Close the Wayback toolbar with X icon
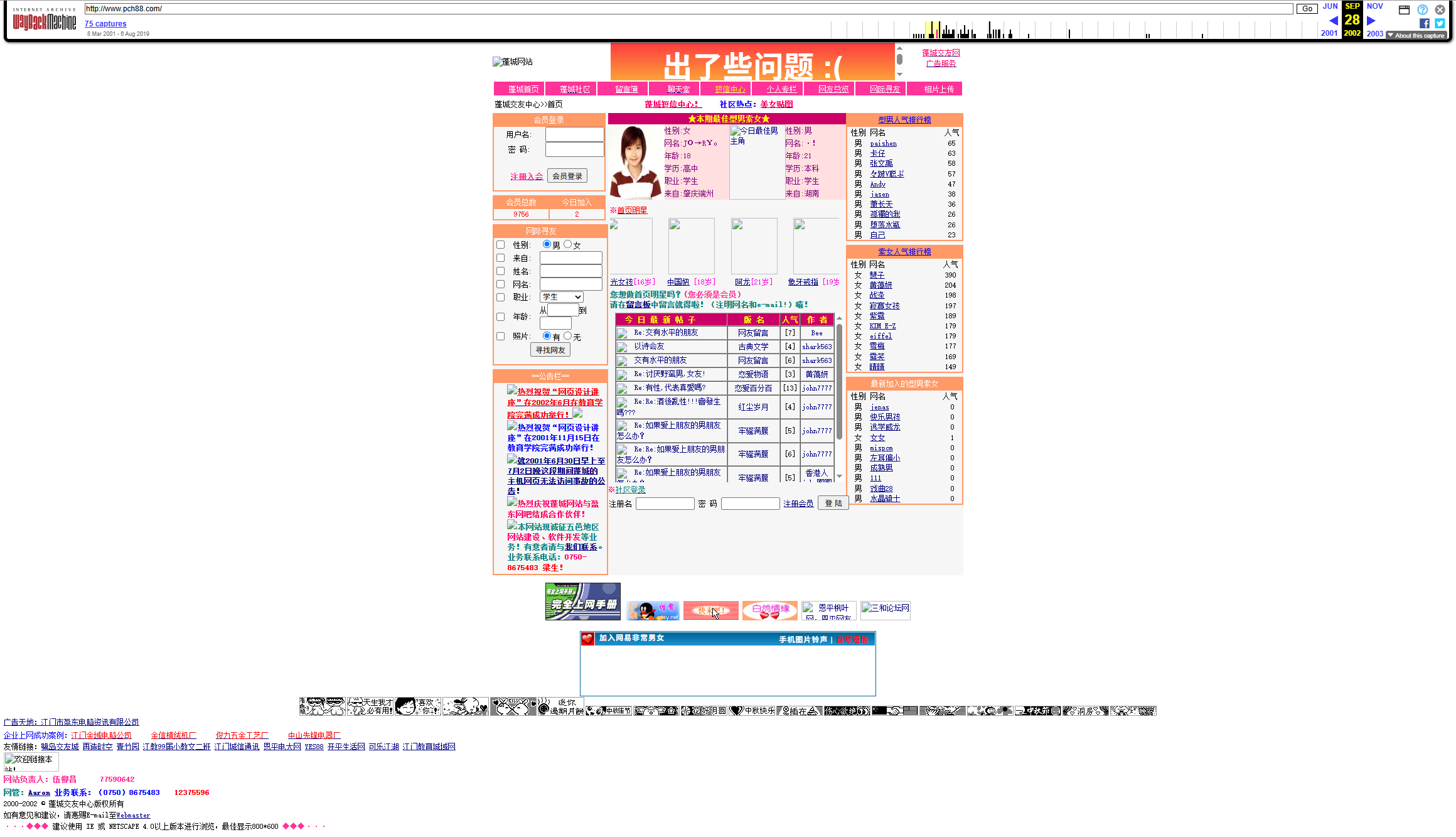1456x837 pixels. (x=1440, y=9)
